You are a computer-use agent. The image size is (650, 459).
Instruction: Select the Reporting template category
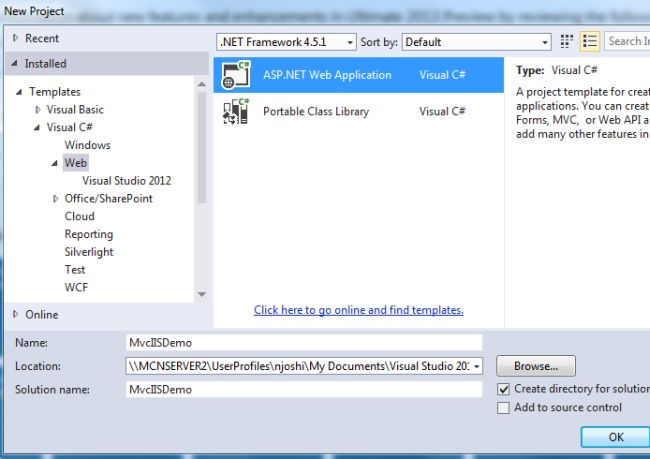click(x=89, y=234)
